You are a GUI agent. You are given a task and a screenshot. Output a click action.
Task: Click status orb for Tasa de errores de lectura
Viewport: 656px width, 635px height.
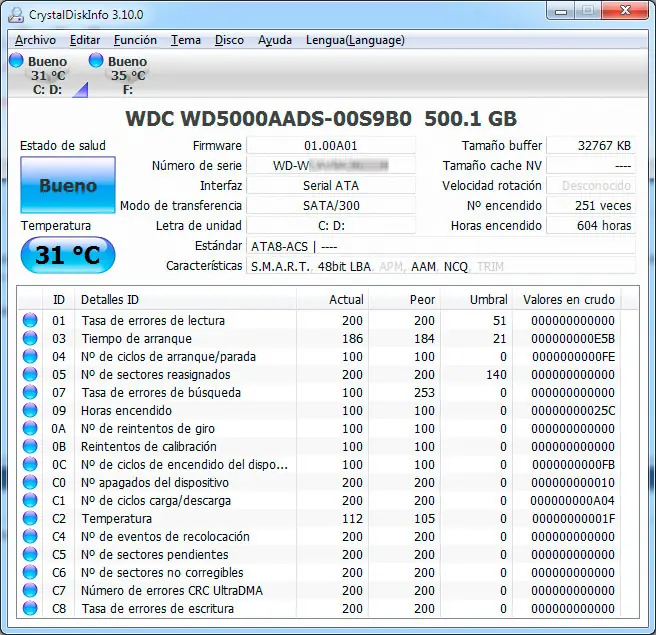click(30, 320)
